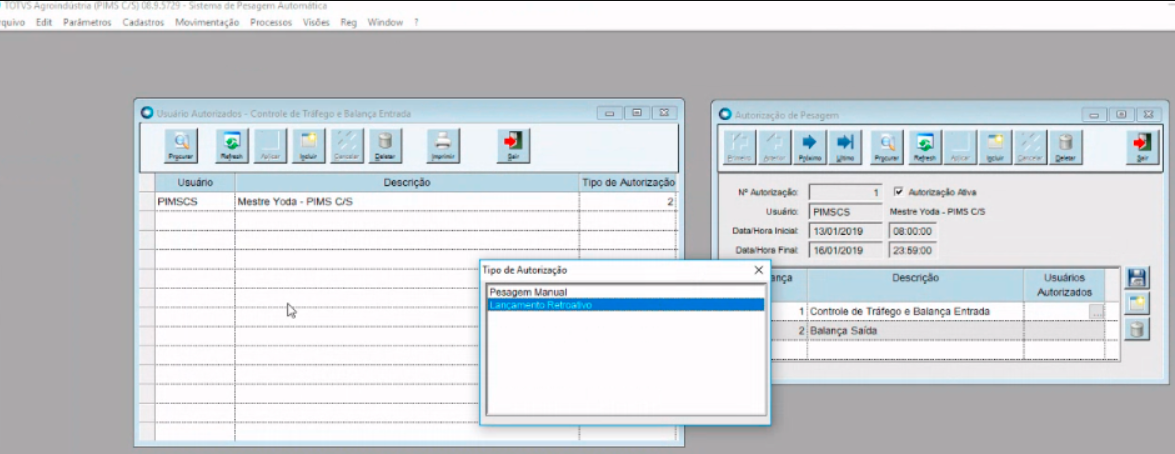Viewport: 1175px width, 454px height.
Task: Click Aplicar in Autorização de Pesagem window
Action: 960,147
